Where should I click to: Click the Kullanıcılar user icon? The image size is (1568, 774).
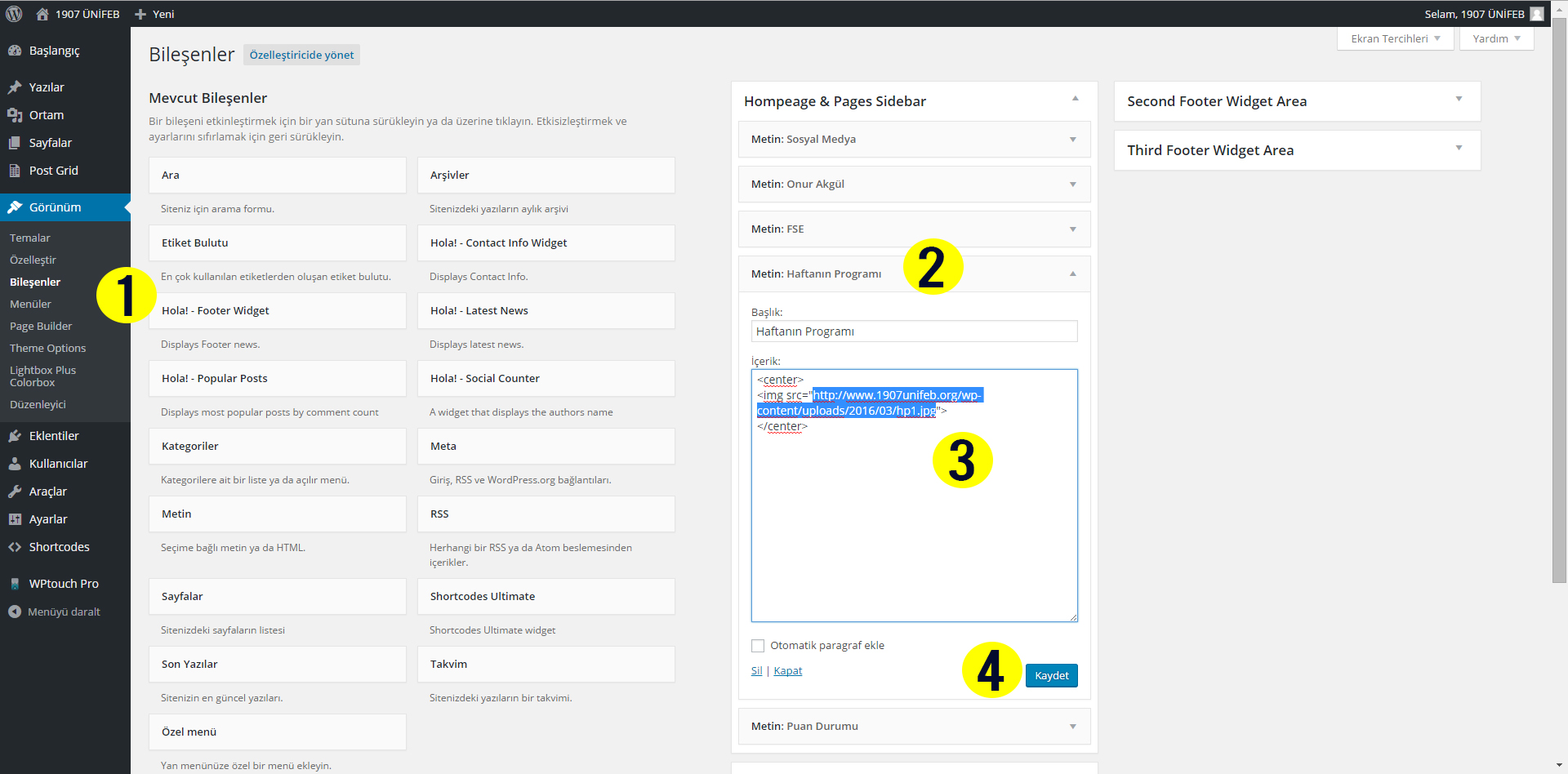point(15,464)
